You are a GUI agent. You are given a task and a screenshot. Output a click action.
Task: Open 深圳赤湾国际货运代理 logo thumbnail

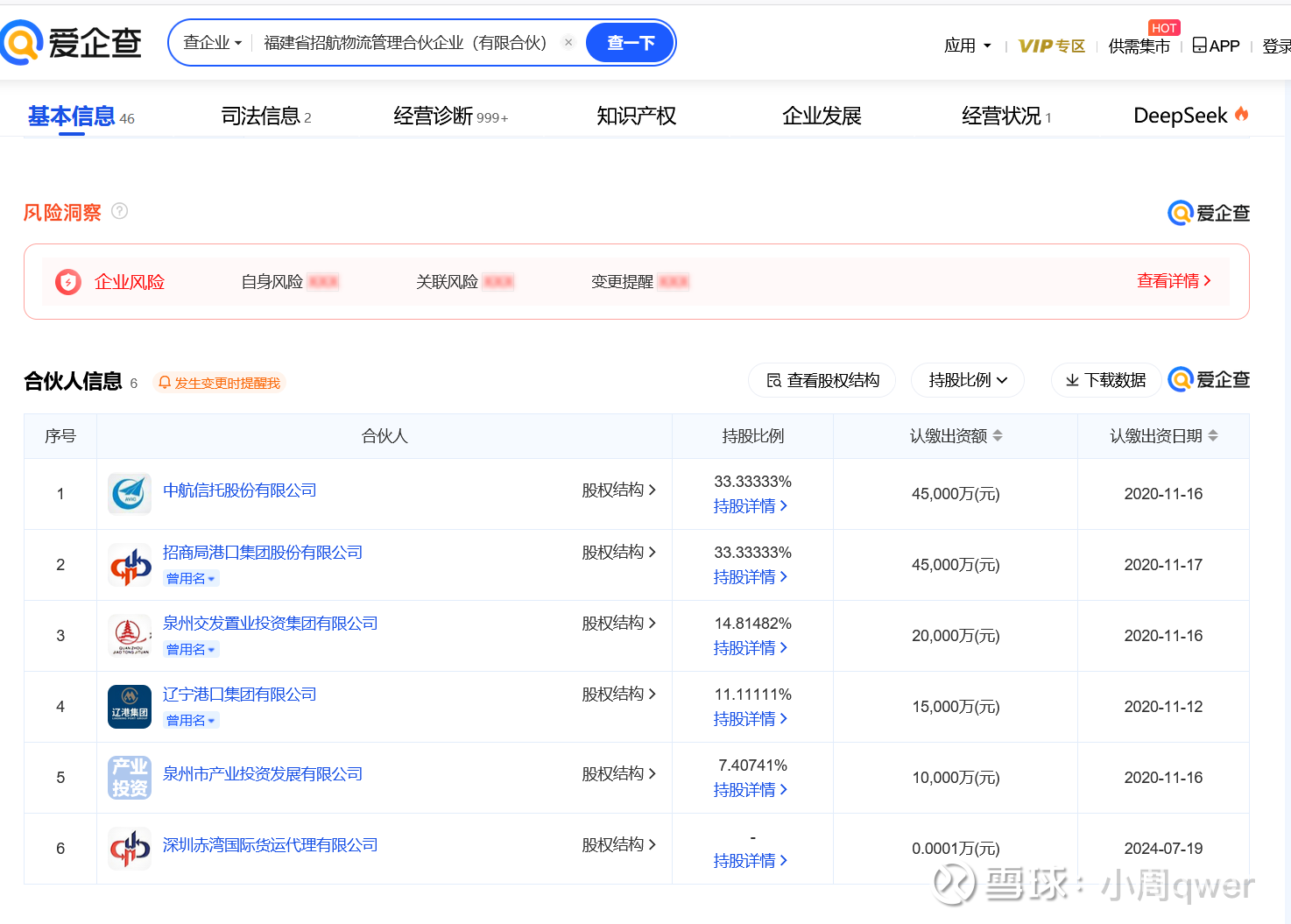point(130,849)
